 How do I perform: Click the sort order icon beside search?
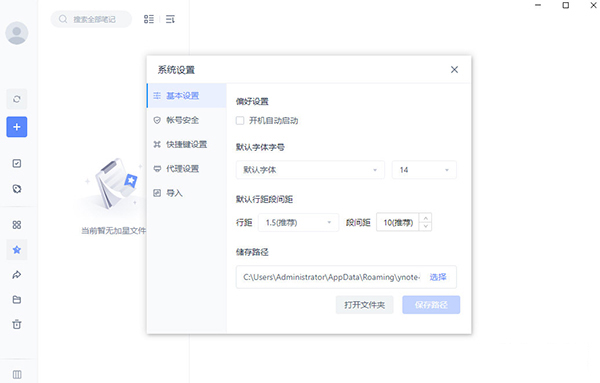pos(170,19)
